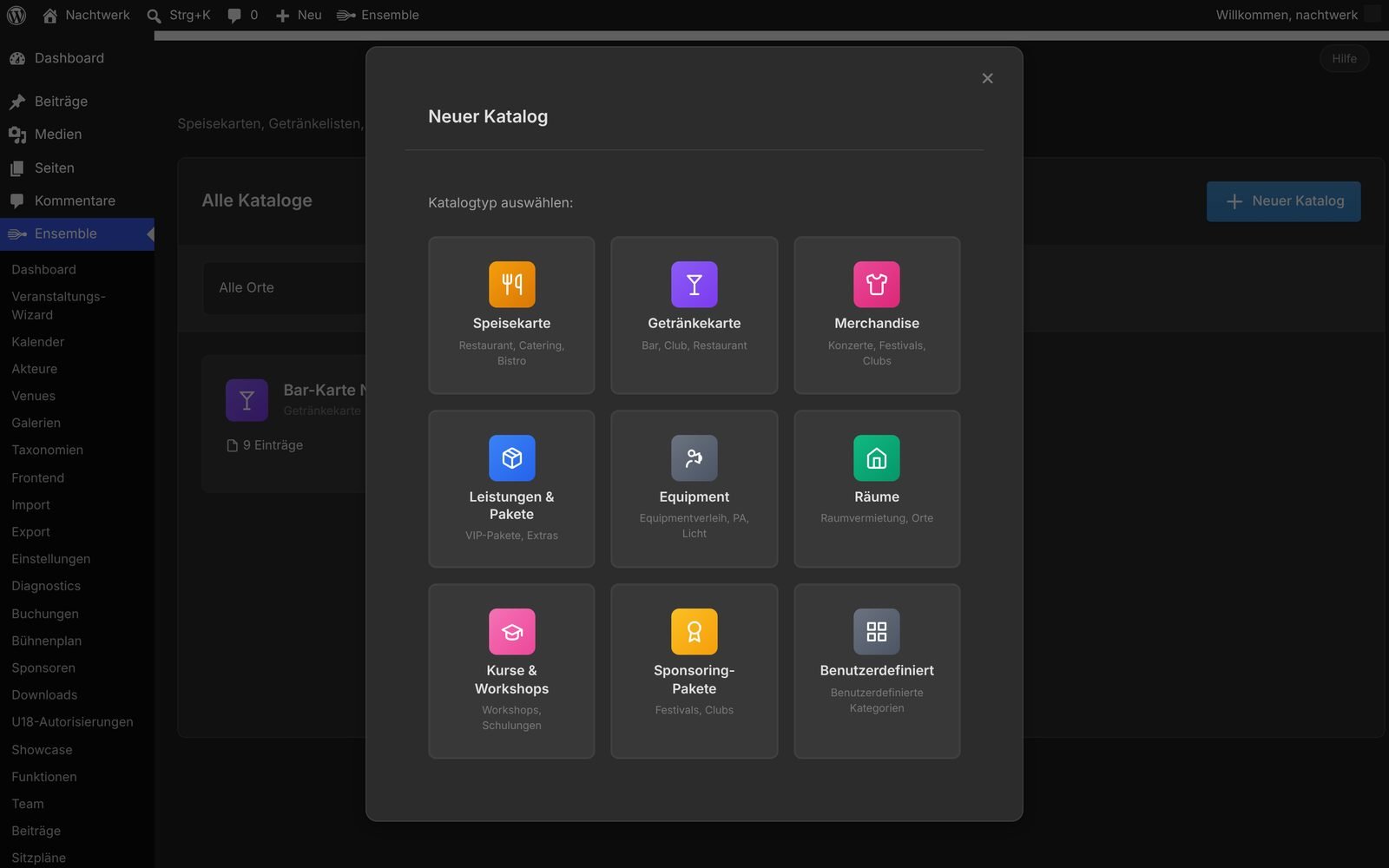
Task: Click Willkommen, nachtwerk account menu
Action: (x=1297, y=15)
